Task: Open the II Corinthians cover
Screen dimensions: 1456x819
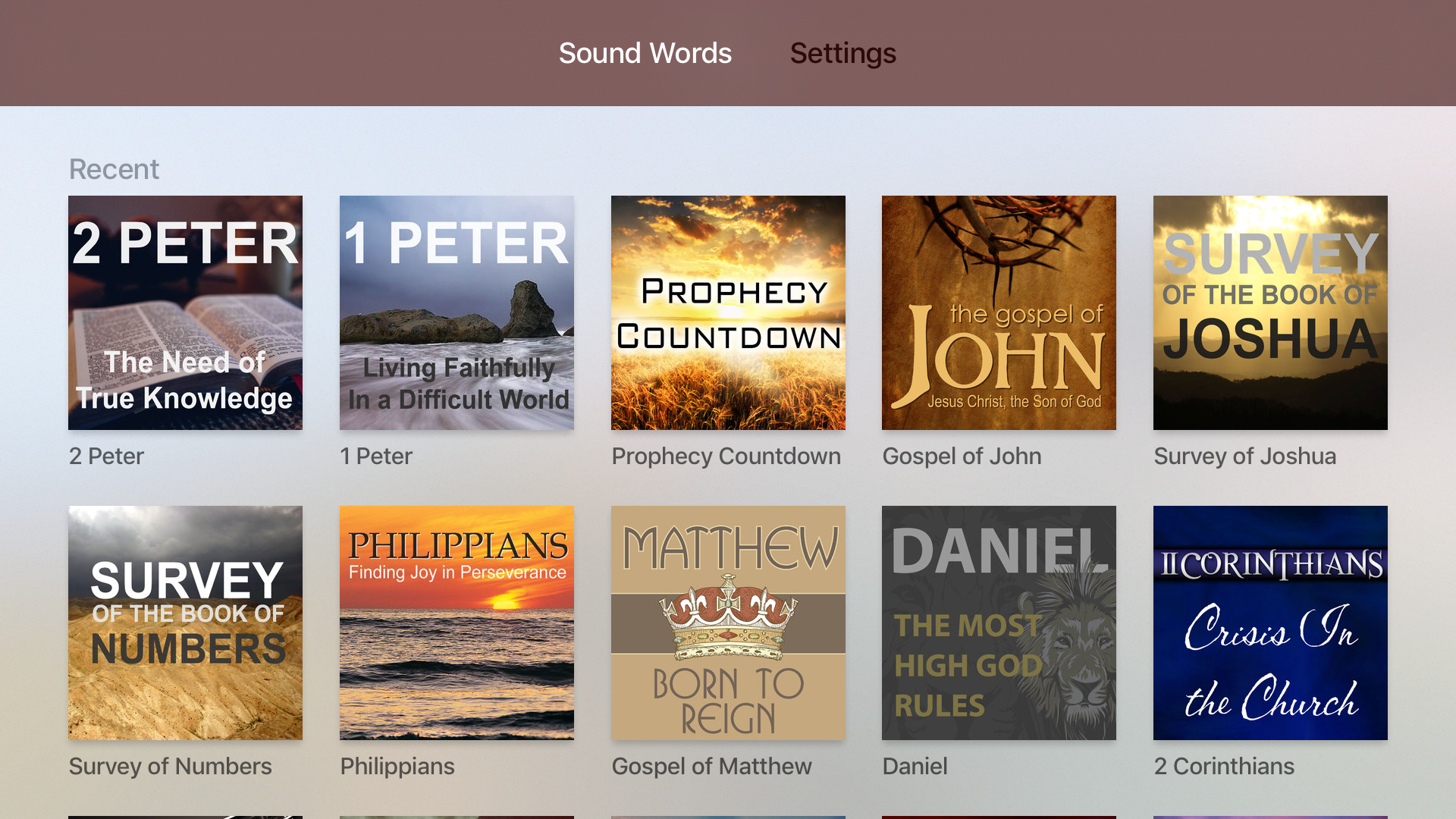Action: 1270,623
